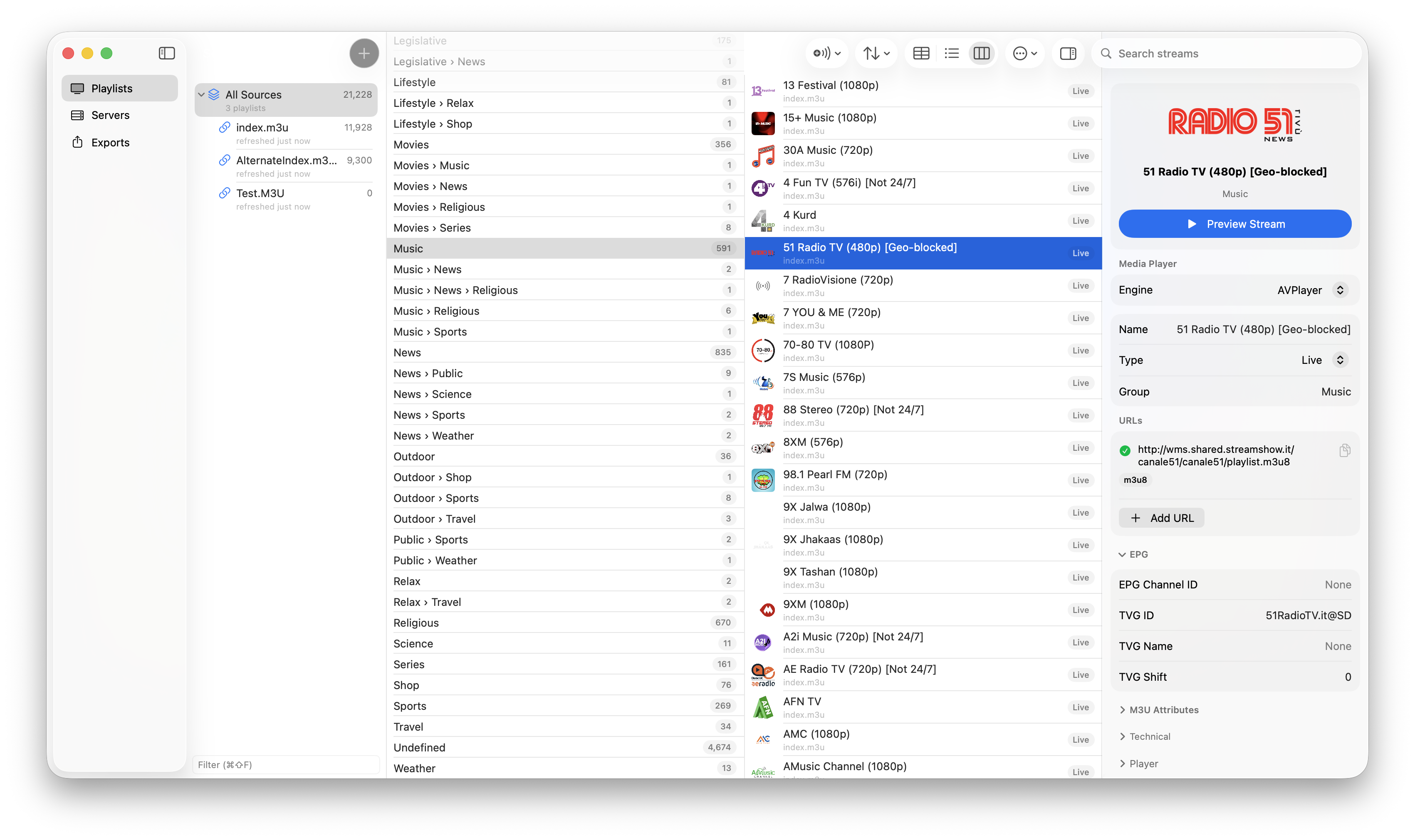Copy the playlist.m3u8 stream URL
Image resolution: width=1415 pixels, height=840 pixels.
coord(1346,450)
